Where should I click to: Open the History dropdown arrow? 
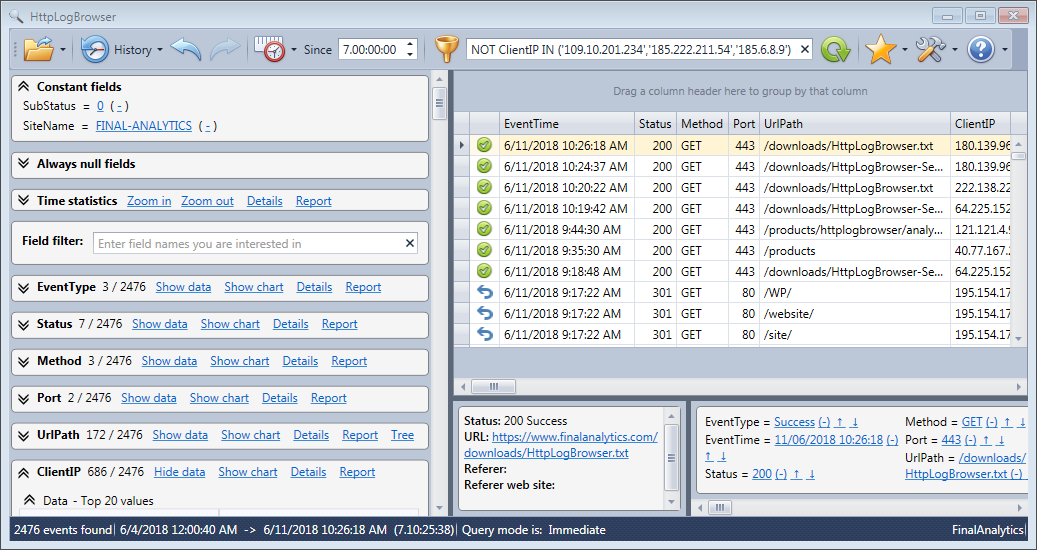pyautogui.click(x=160, y=50)
